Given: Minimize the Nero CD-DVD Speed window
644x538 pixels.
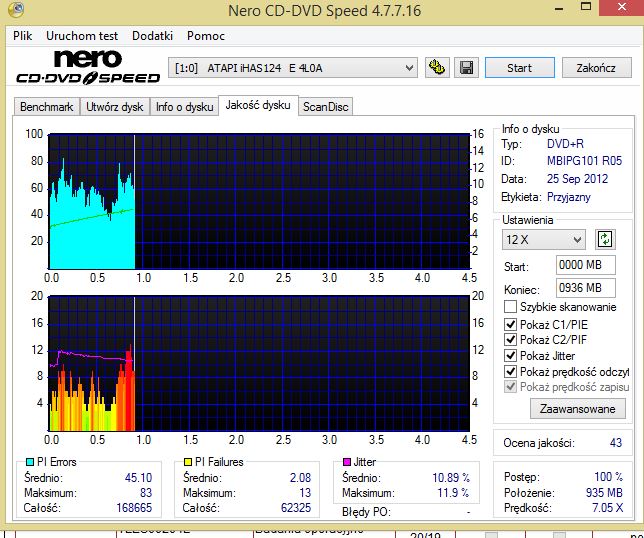Looking at the screenshot, I should (x=559, y=8).
